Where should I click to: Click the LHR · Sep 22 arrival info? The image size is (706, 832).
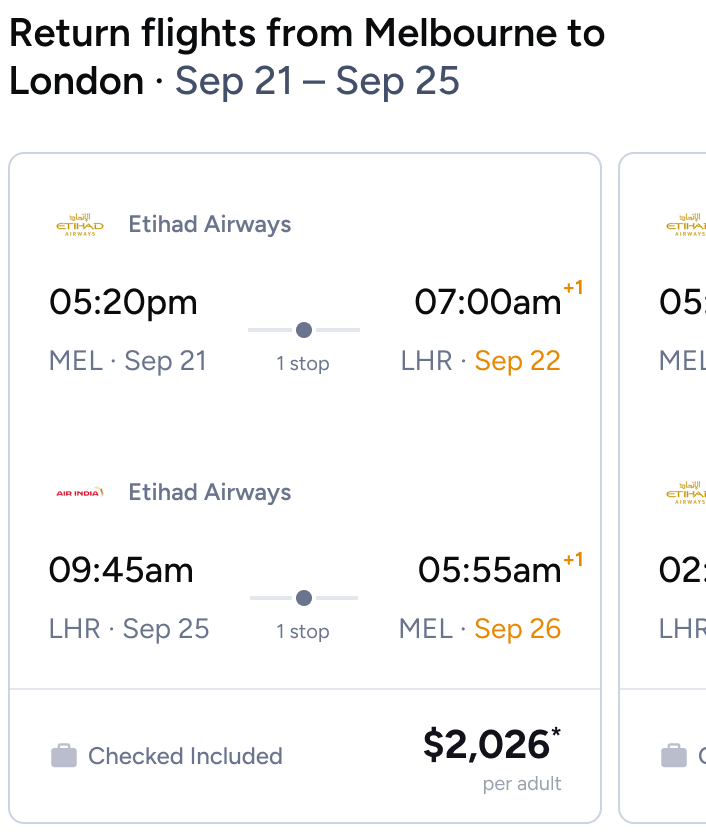[481, 361]
